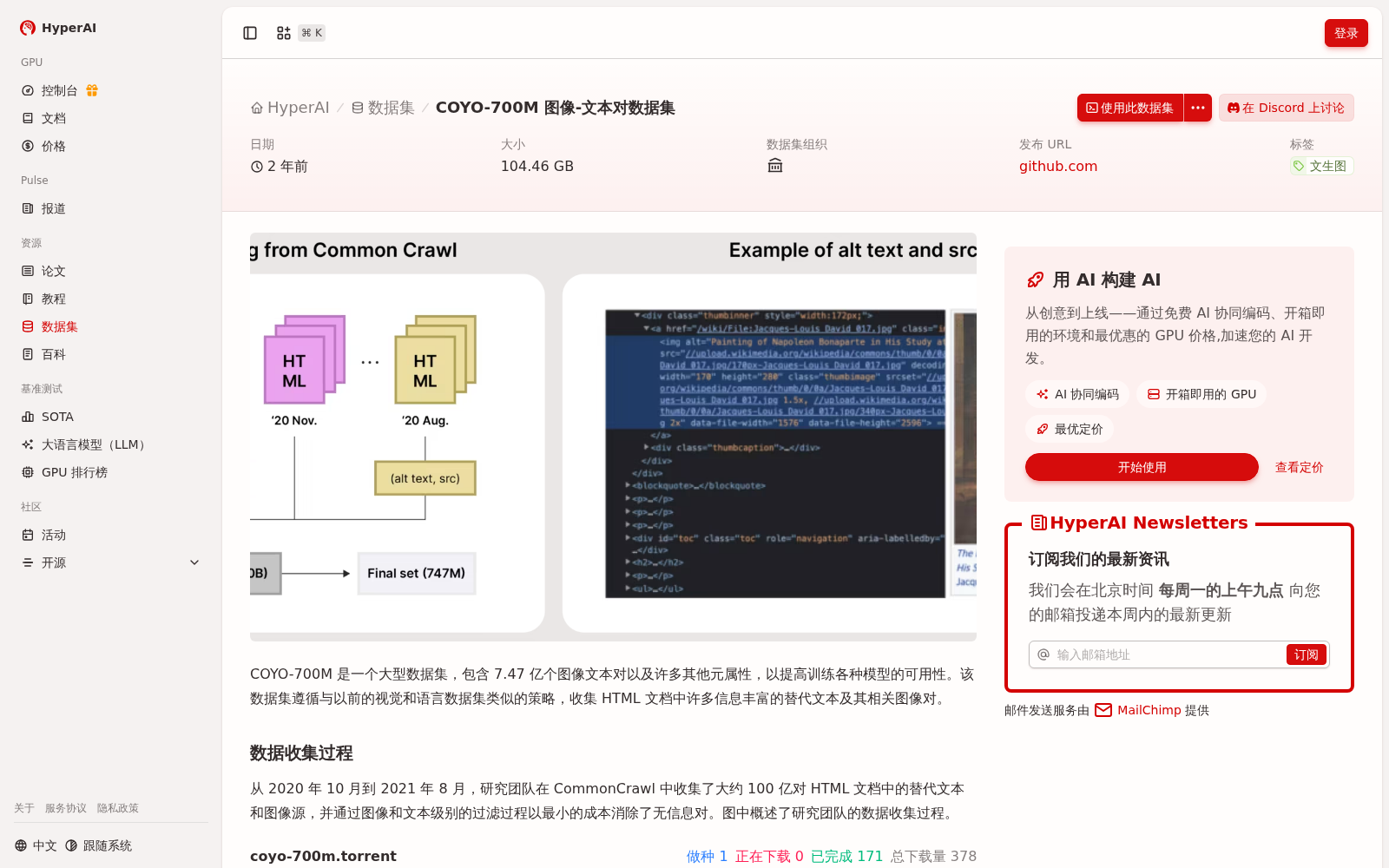Click the 开始使用 button
The image size is (1389, 868).
[x=1142, y=467]
